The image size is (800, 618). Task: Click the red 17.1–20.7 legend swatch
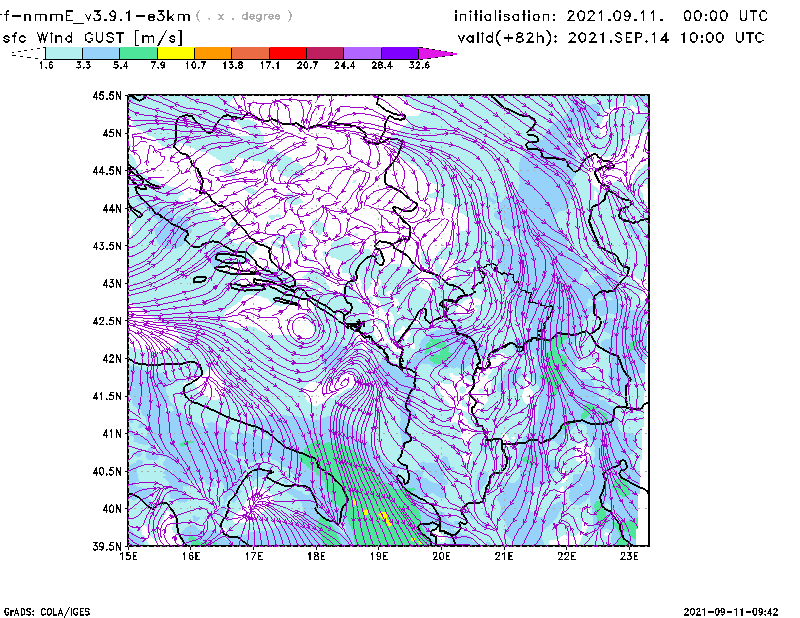pyautogui.click(x=288, y=53)
